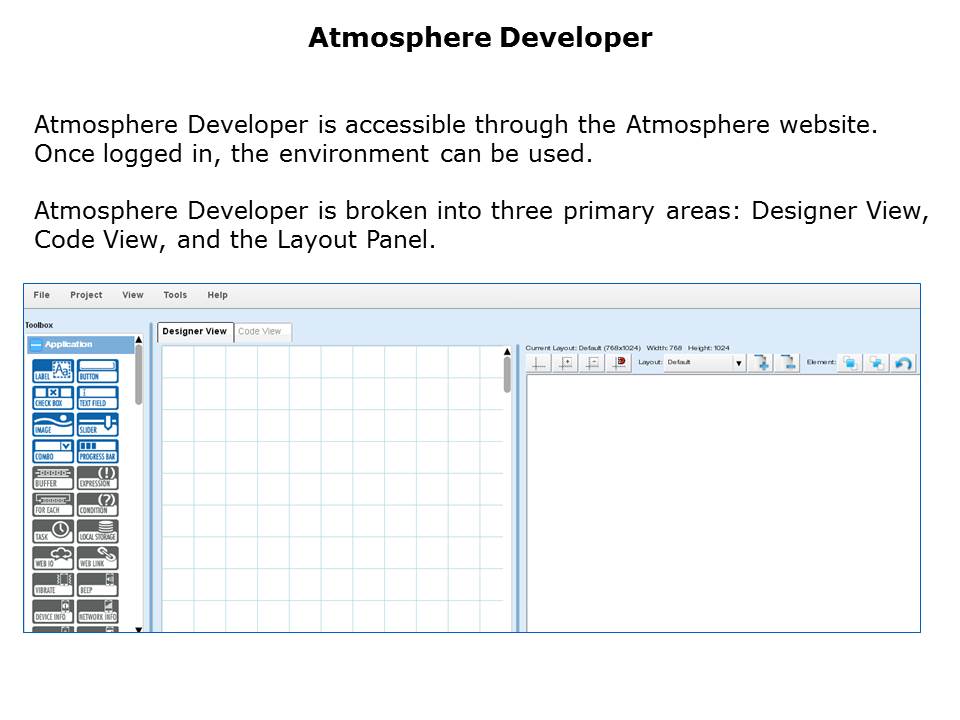Screen dimensions: 960x720
Task: Open the File menu
Action: (x=41, y=295)
